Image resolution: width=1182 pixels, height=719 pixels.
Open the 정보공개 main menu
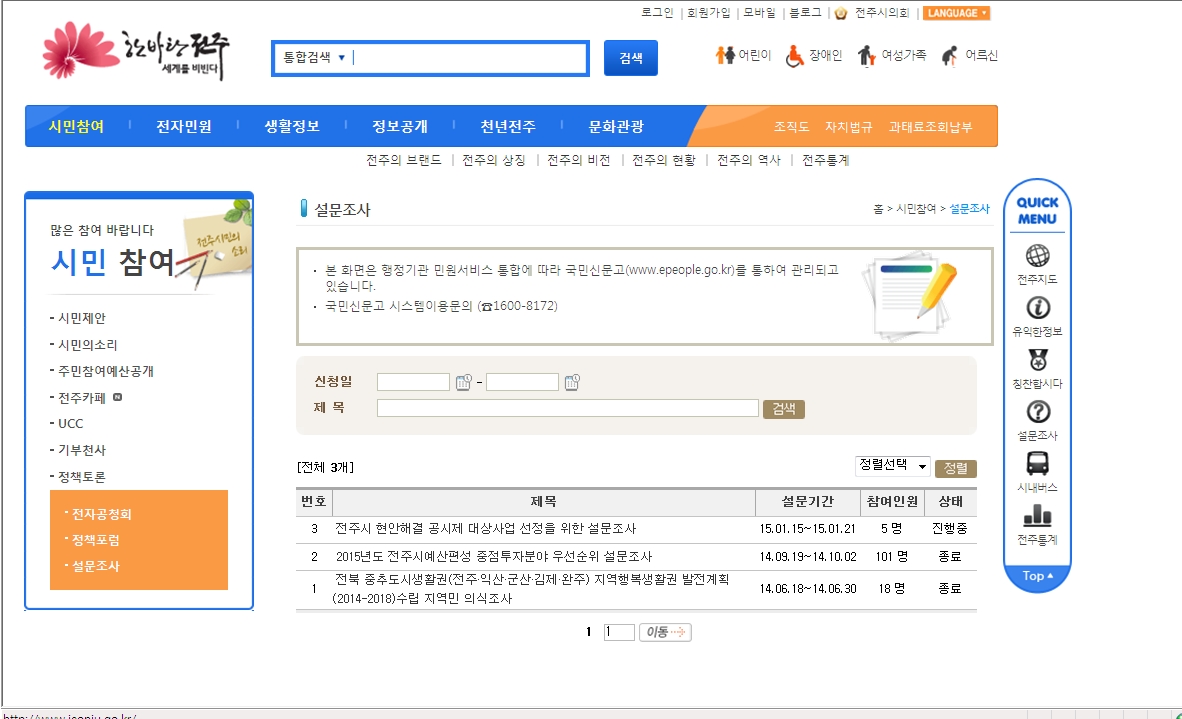tap(400, 127)
